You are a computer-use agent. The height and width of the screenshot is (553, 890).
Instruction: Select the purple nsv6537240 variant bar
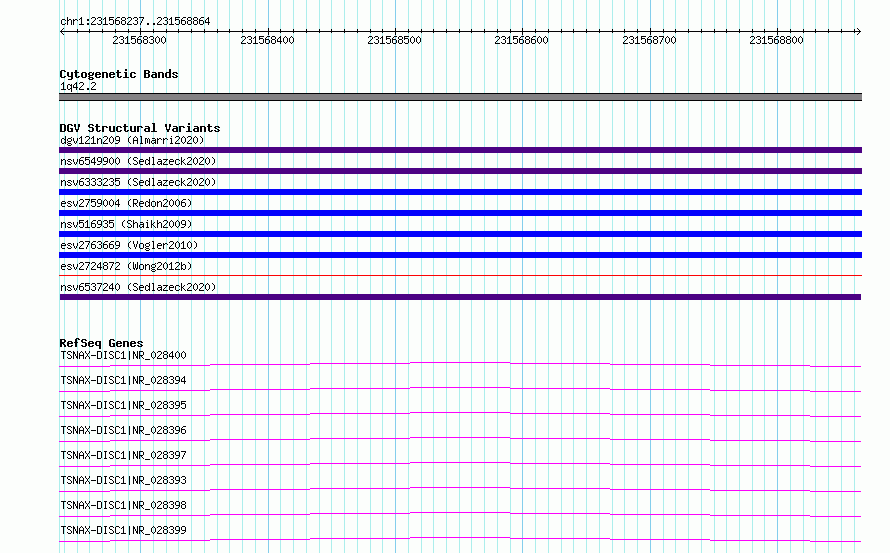460,297
